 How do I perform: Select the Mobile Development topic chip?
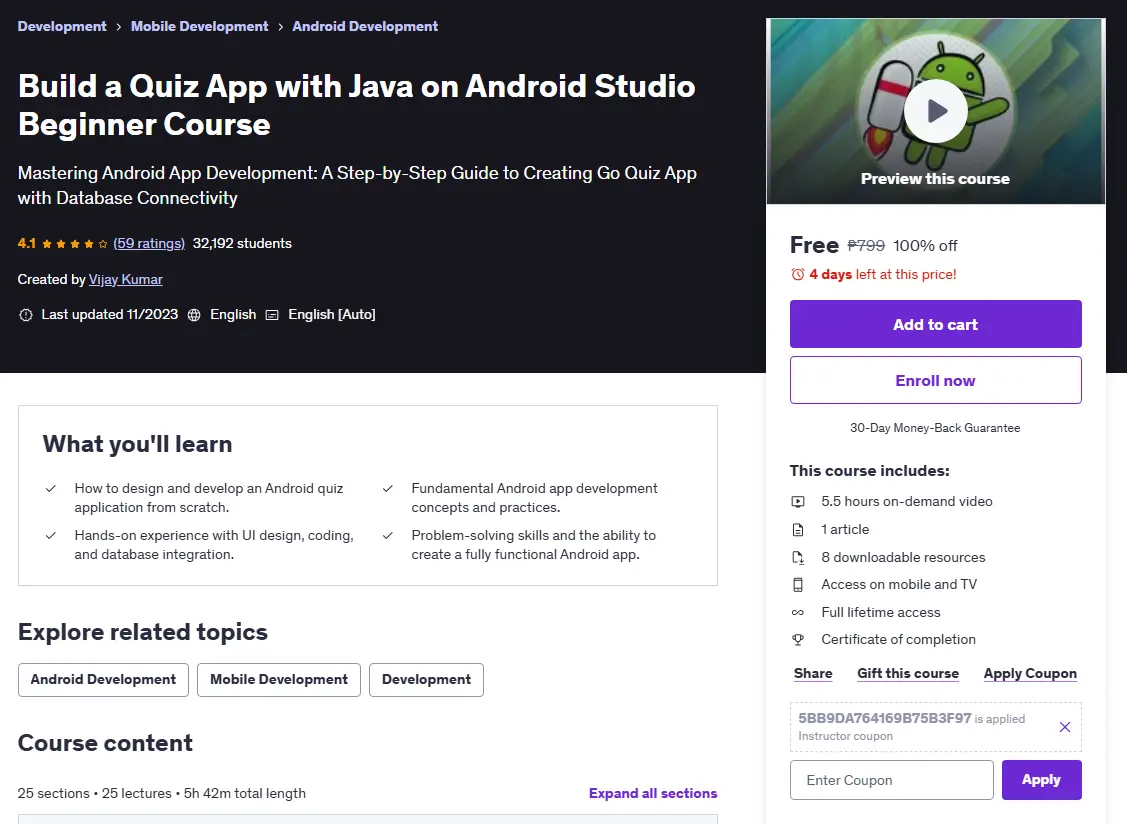279,680
